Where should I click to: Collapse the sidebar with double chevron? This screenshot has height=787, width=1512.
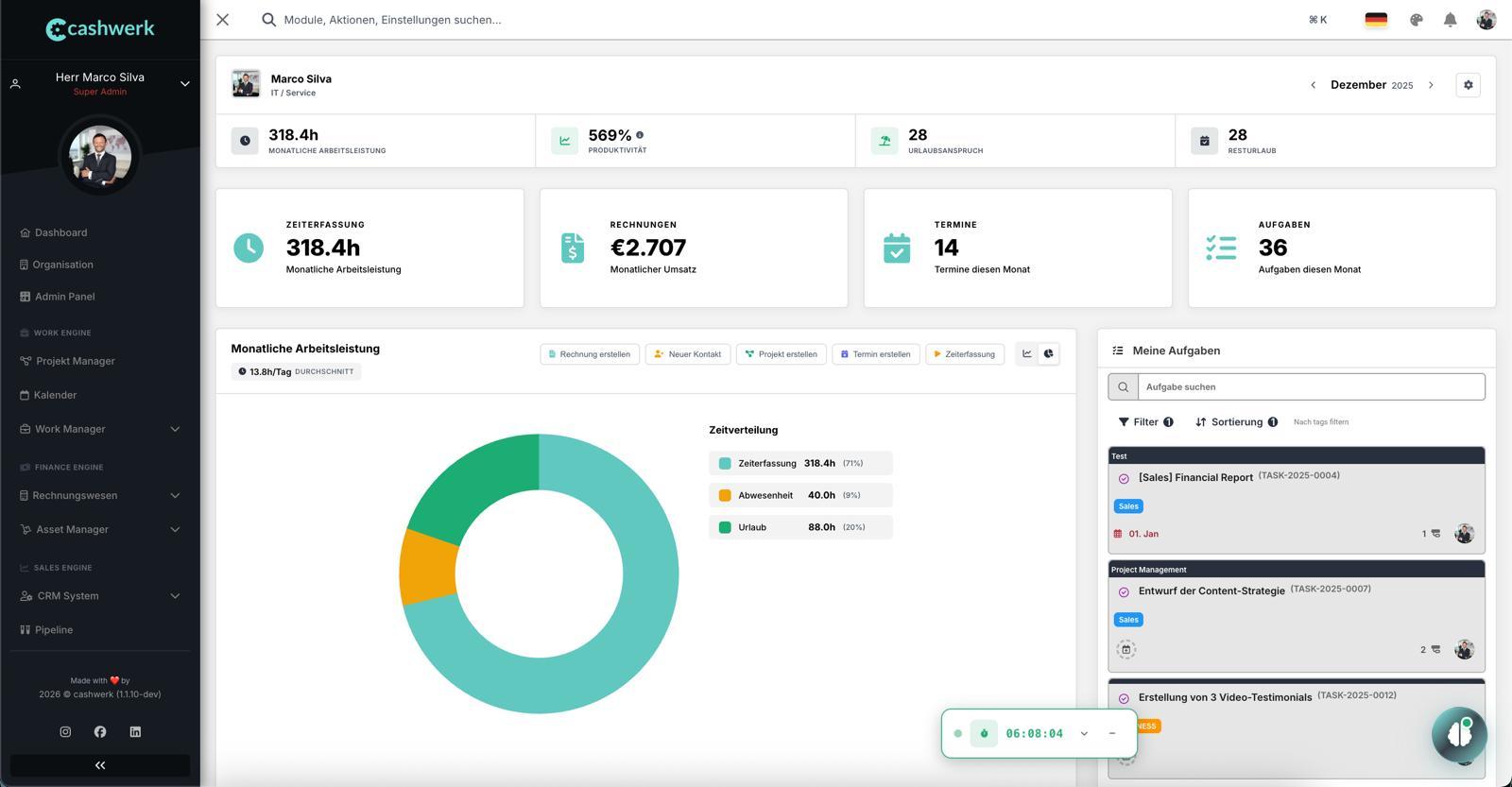click(100, 765)
